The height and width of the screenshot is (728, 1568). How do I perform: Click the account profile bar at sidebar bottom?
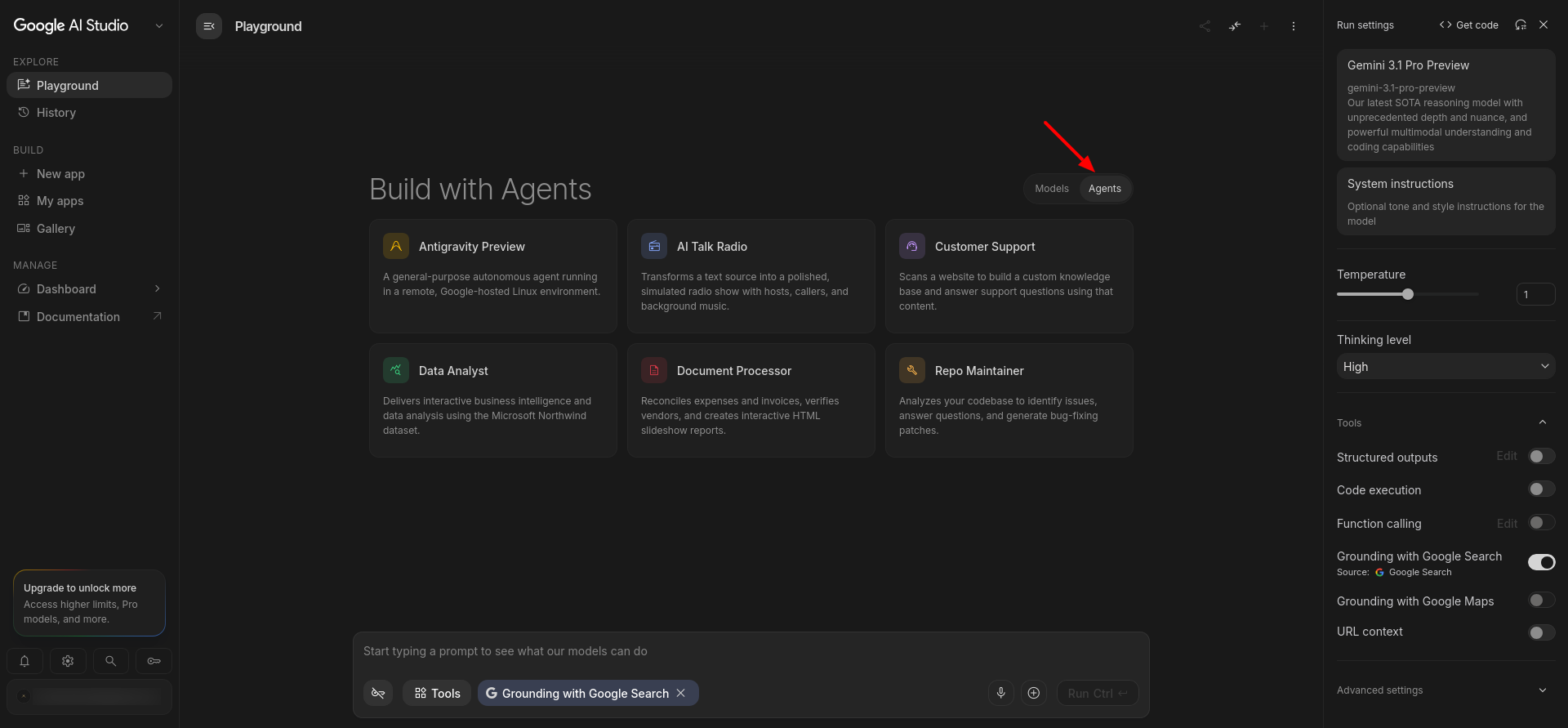coord(90,696)
